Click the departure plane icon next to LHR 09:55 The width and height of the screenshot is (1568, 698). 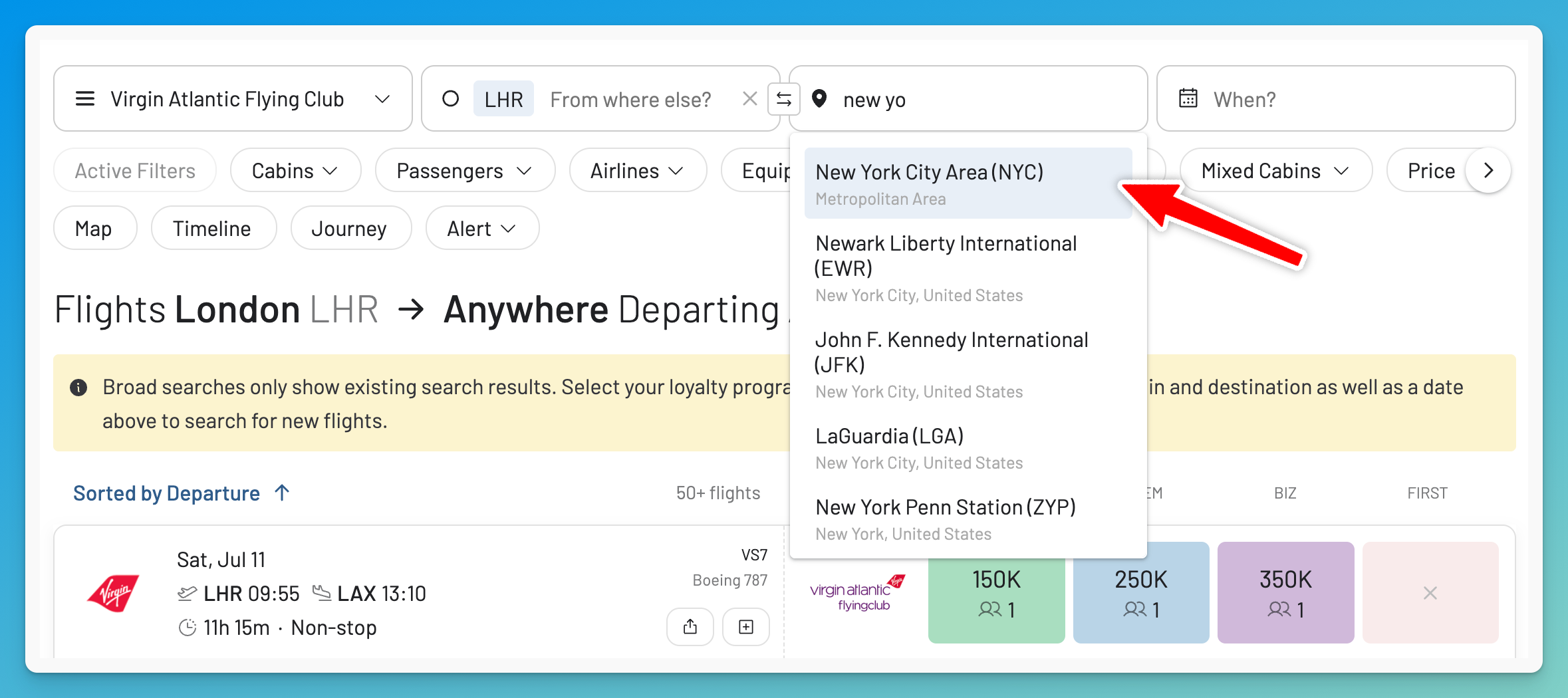click(188, 593)
